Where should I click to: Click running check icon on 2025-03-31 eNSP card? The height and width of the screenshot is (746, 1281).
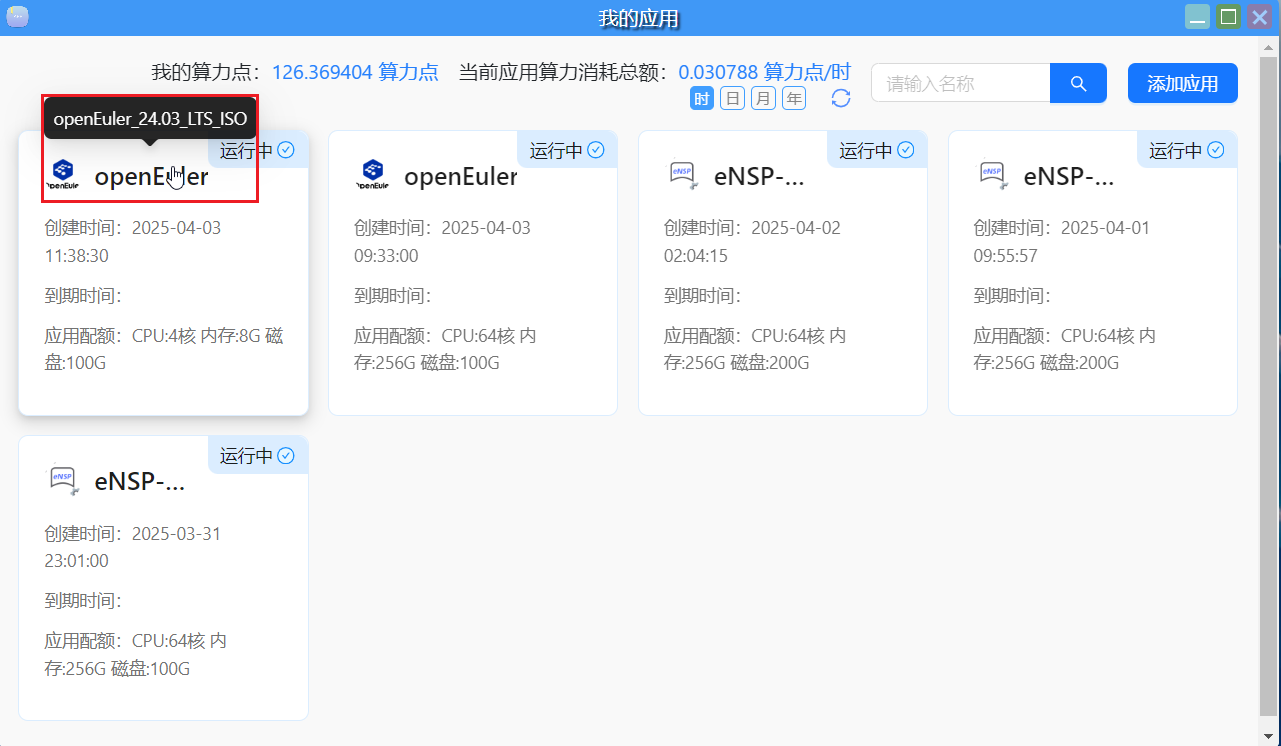pyautogui.click(x=286, y=455)
